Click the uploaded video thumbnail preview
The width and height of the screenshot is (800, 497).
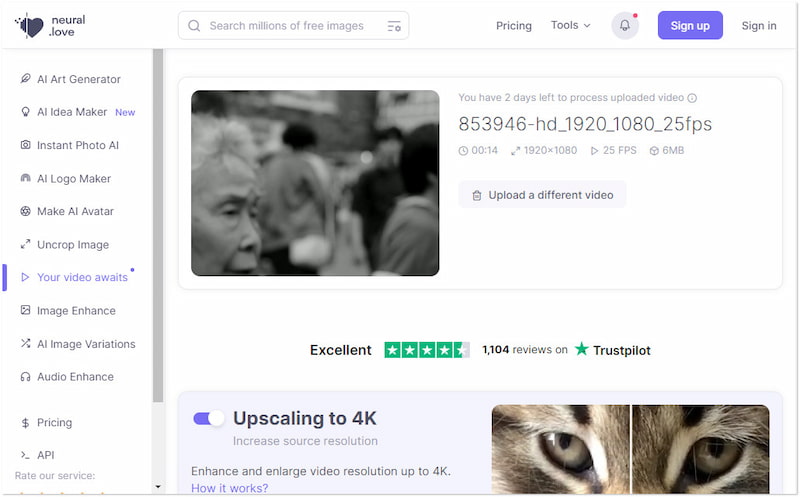315,183
